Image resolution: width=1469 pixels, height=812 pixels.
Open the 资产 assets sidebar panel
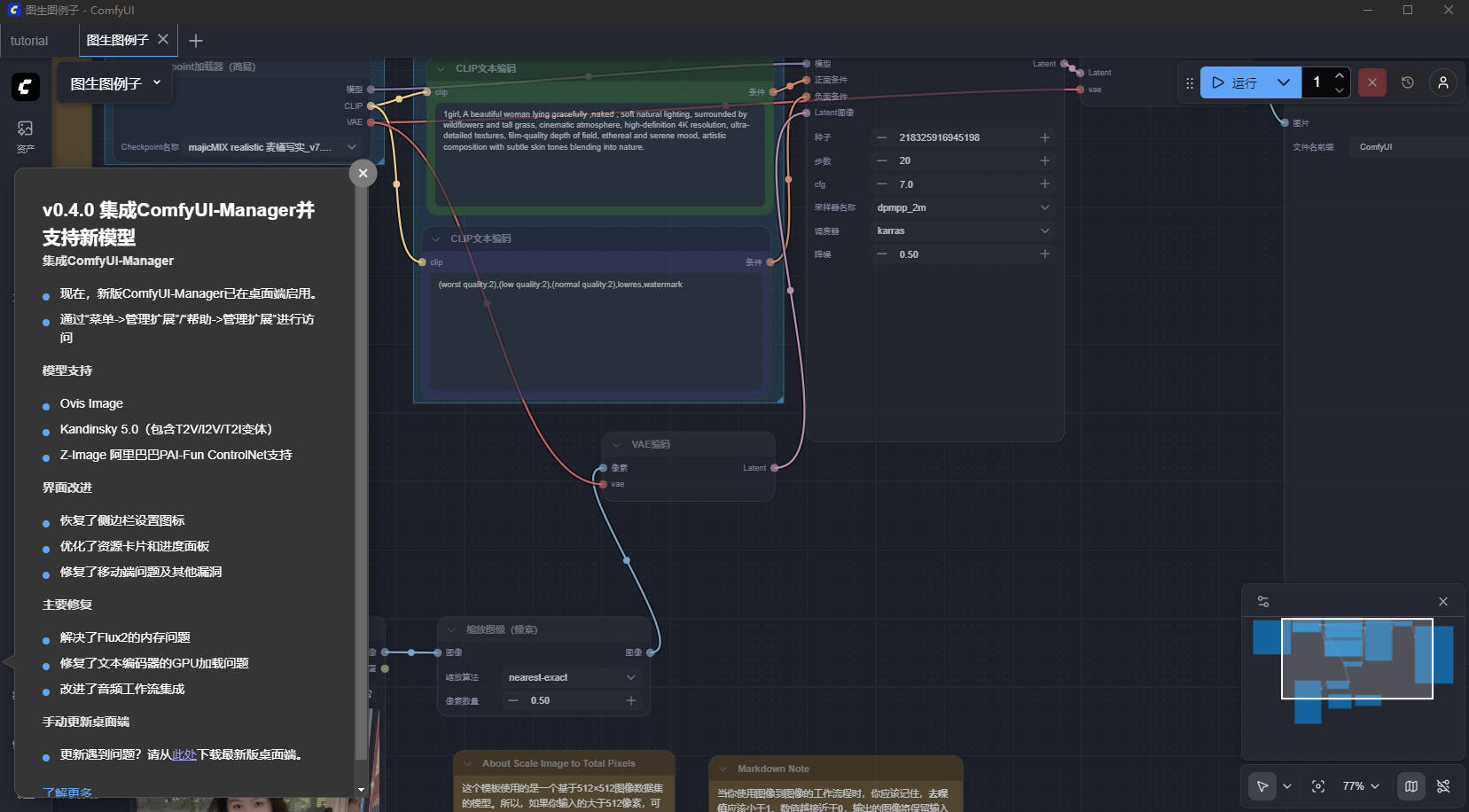[x=25, y=136]
